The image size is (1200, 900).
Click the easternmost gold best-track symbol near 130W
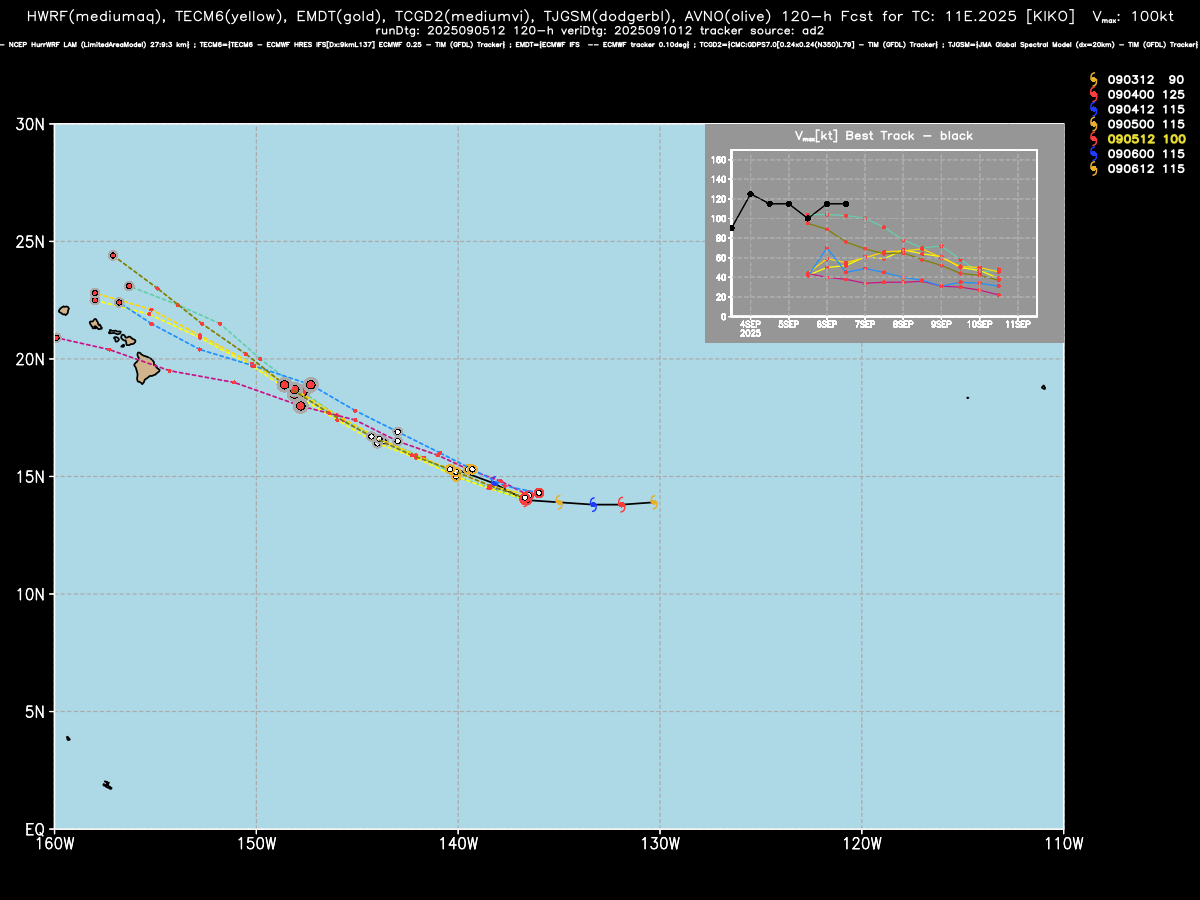coord(654,502)
